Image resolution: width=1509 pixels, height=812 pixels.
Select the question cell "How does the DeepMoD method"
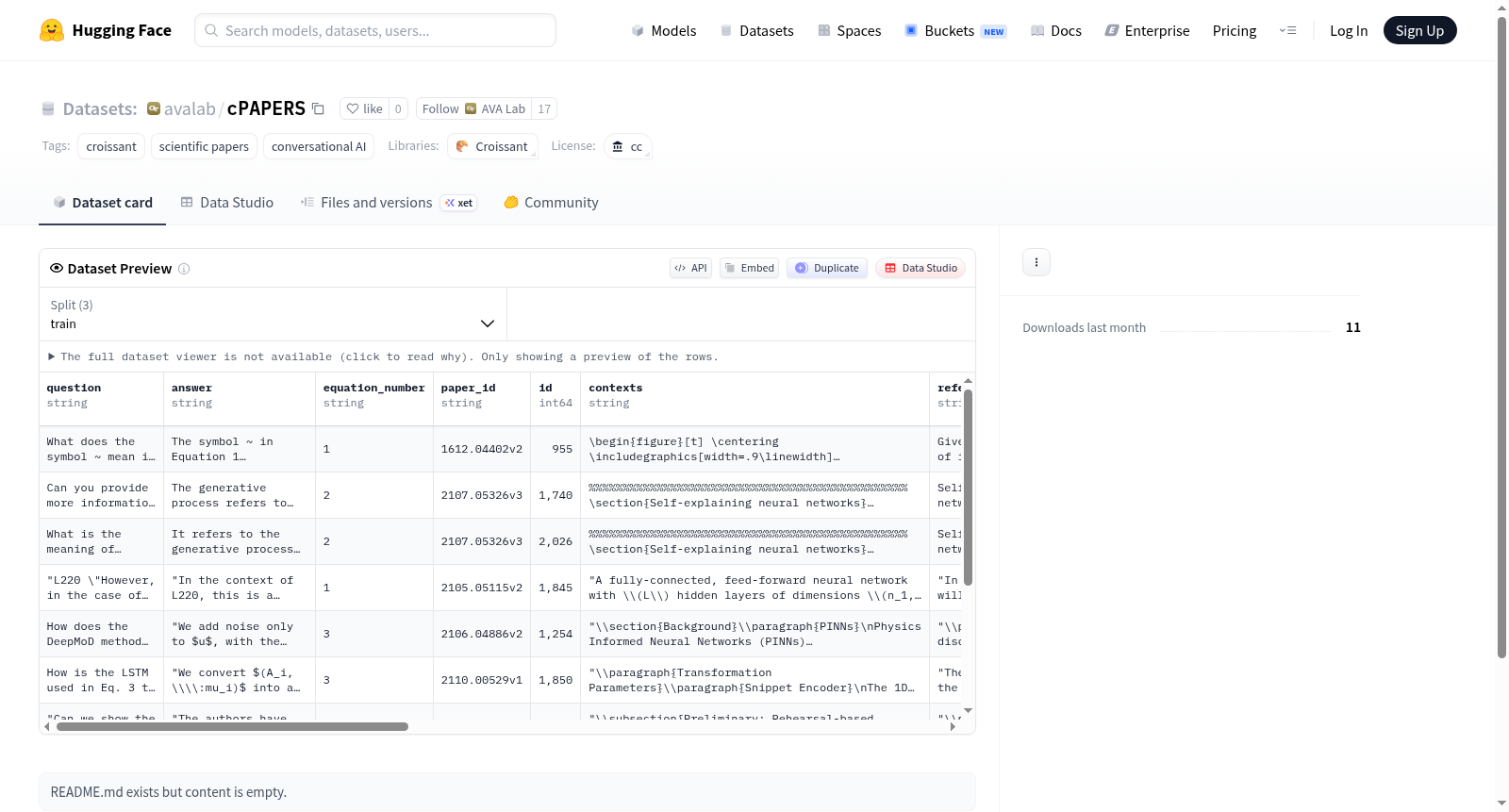tap(101, 634)
